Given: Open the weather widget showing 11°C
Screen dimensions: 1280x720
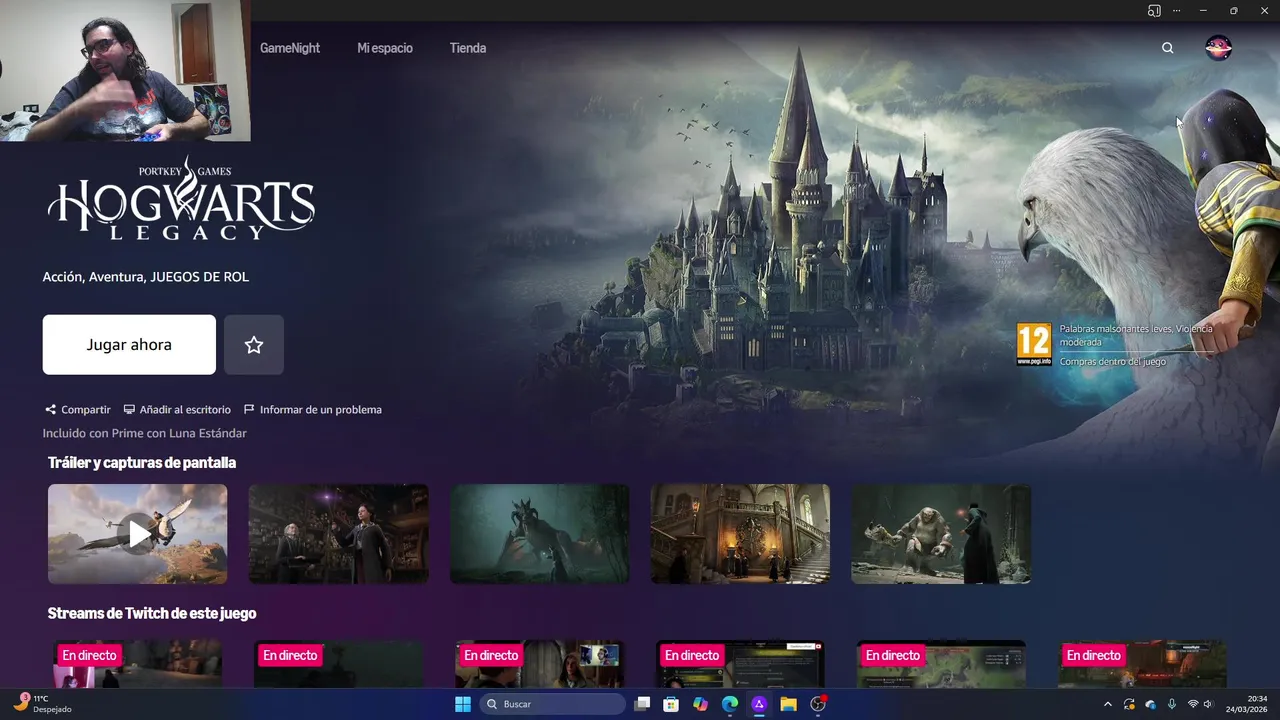Looking at the screenshot, I should pyautogui.click(x=42, y=703).
